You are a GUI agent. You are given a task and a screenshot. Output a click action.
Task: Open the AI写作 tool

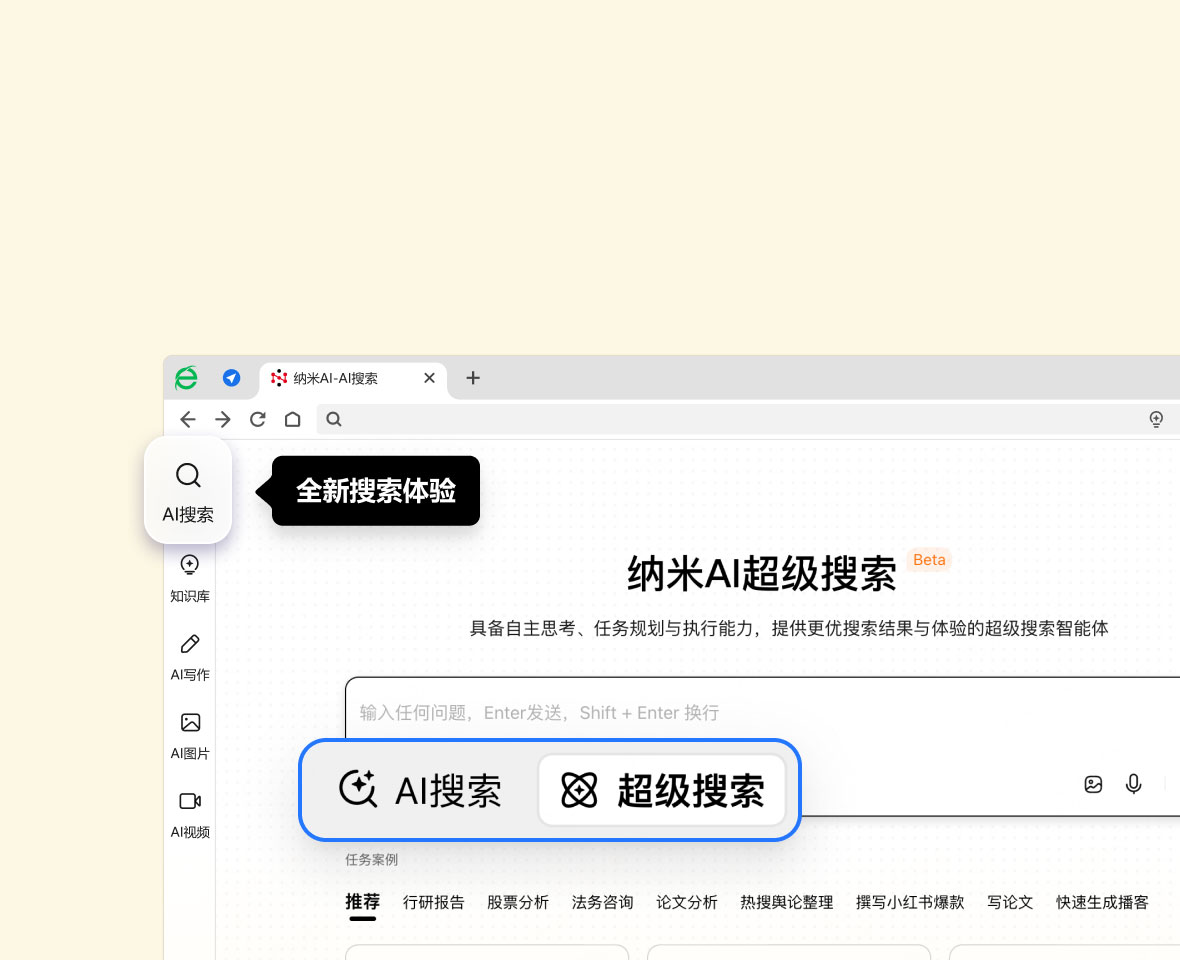tap(189, 655)
